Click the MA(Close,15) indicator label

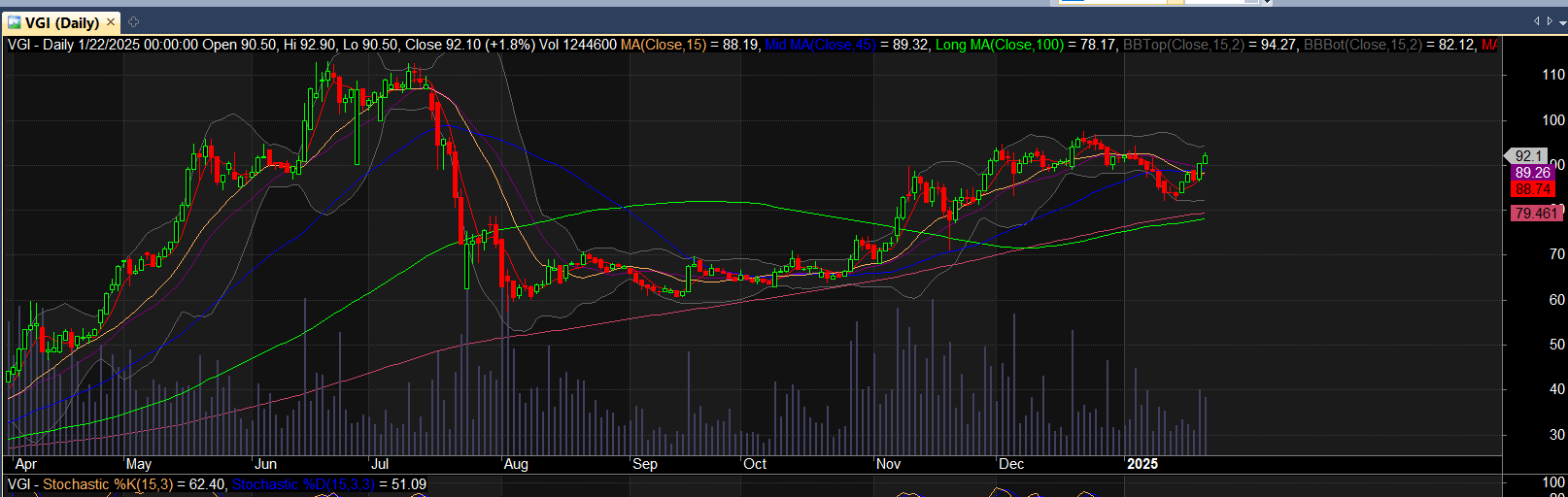pos(664,45)
